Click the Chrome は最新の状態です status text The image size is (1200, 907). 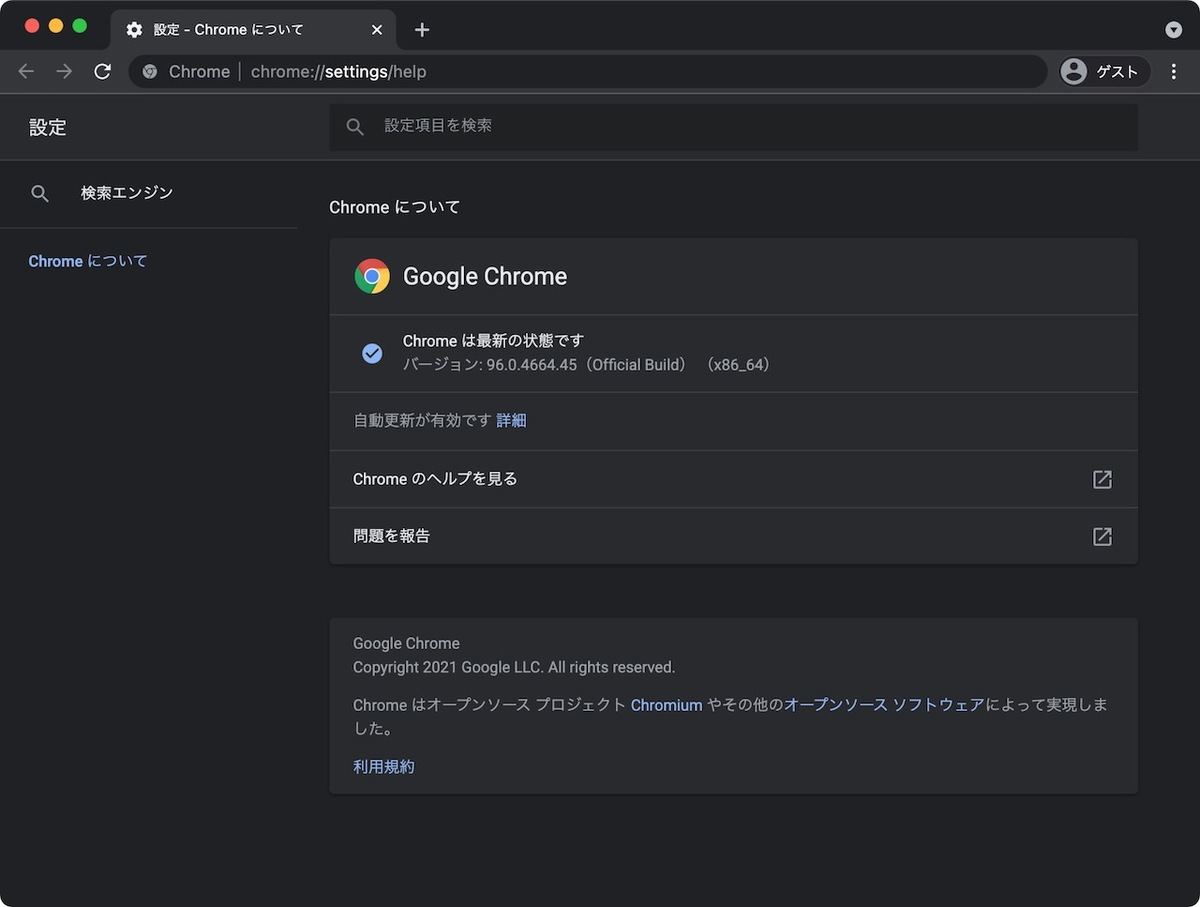(x=493, y=341)
